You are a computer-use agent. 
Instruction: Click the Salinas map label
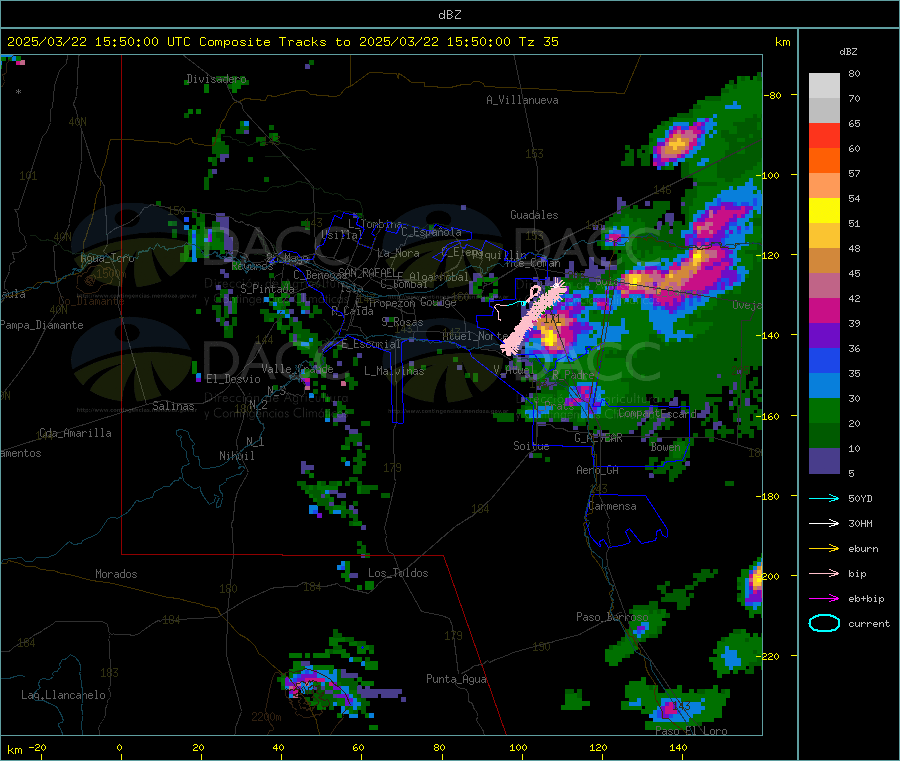click(x=173, y=406)
